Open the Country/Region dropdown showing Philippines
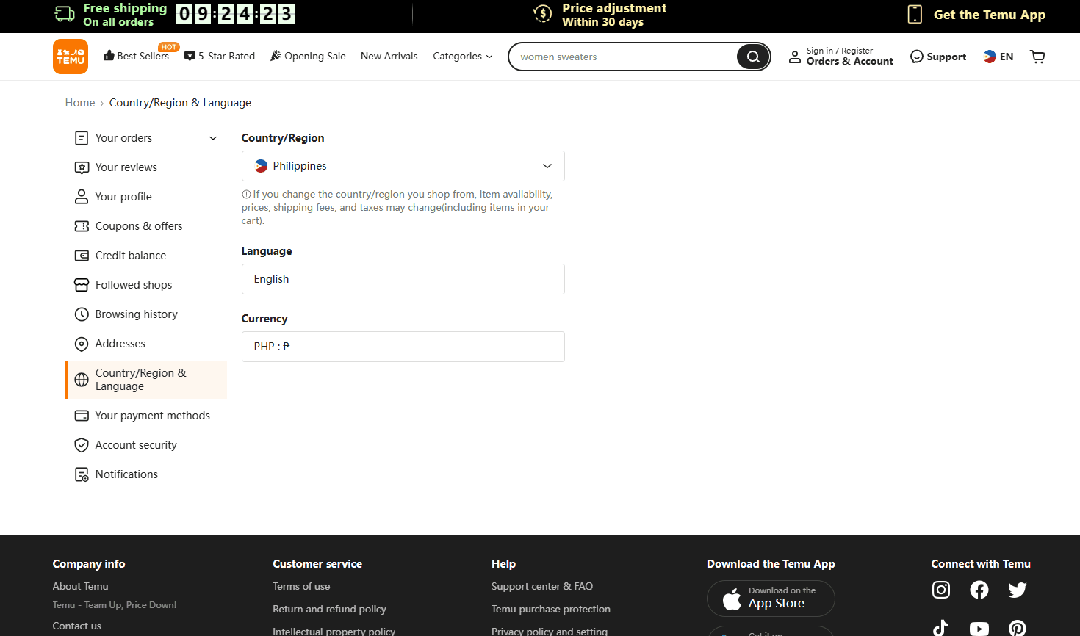 tap(403, 166)
